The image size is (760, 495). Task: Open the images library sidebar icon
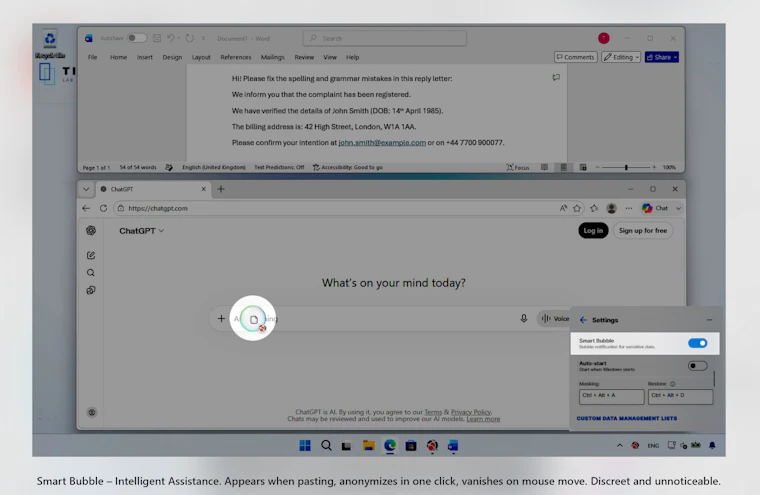(91, 290)
